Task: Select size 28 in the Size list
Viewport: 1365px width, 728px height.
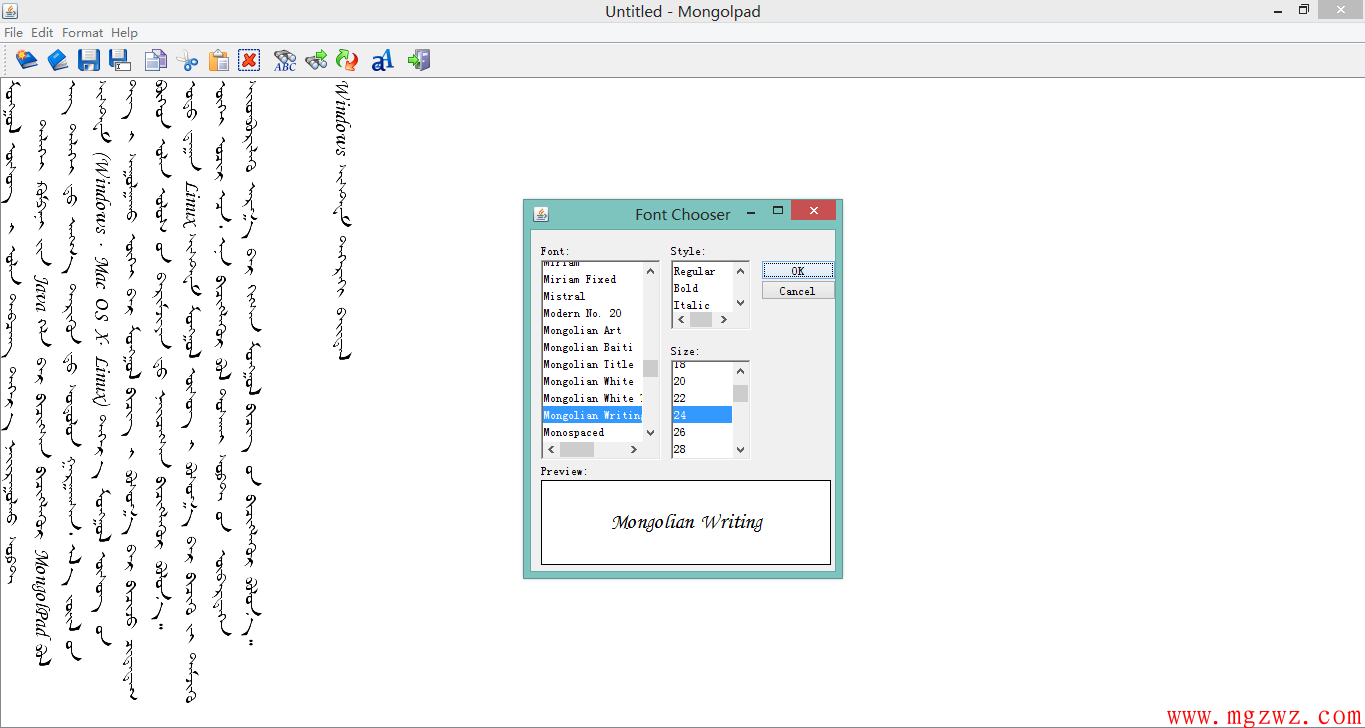Action: click(702, 449)
